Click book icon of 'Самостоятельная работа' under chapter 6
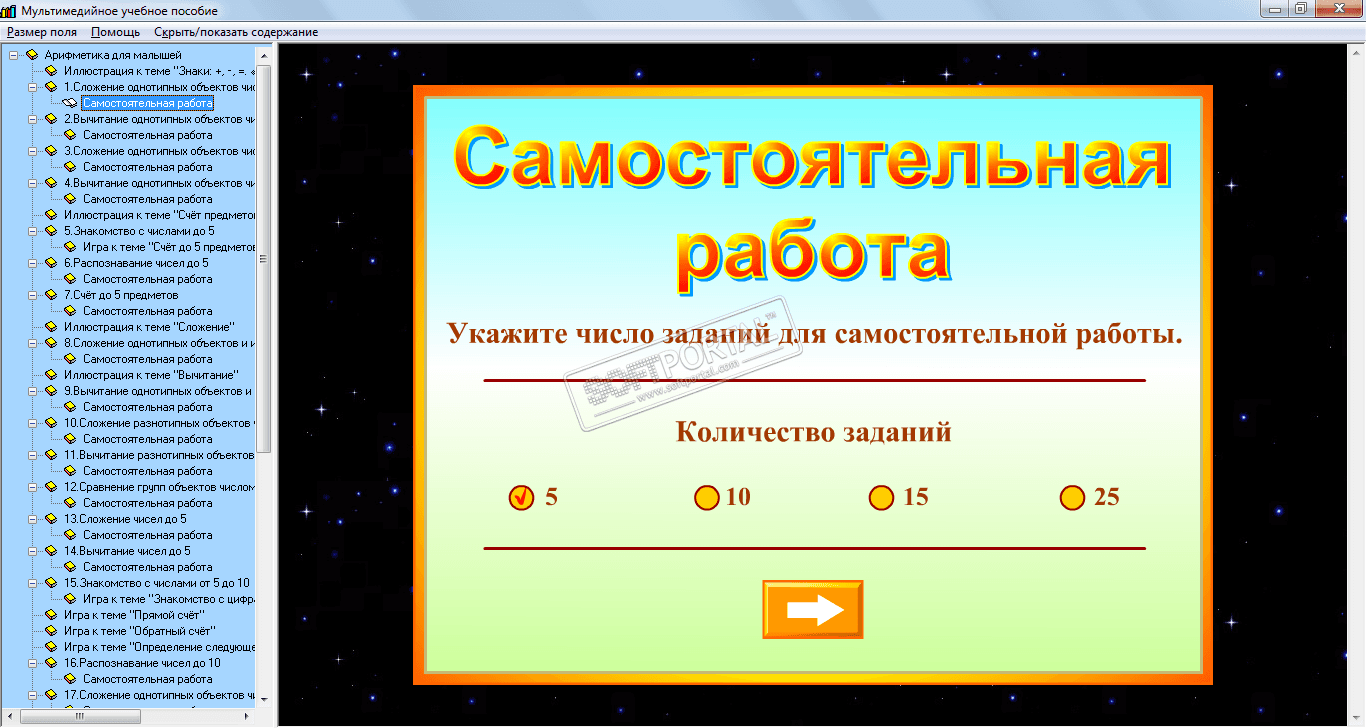Viewport: 1366px width, 728px height. [70, 279]
